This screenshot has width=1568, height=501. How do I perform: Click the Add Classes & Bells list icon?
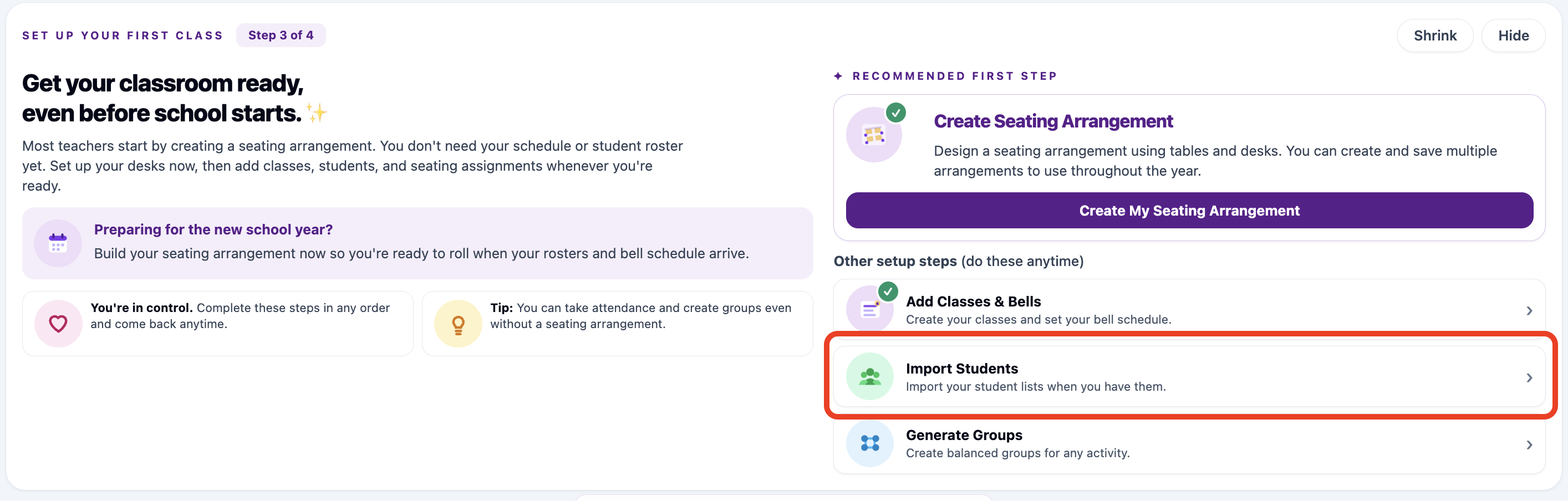point(870,310)
